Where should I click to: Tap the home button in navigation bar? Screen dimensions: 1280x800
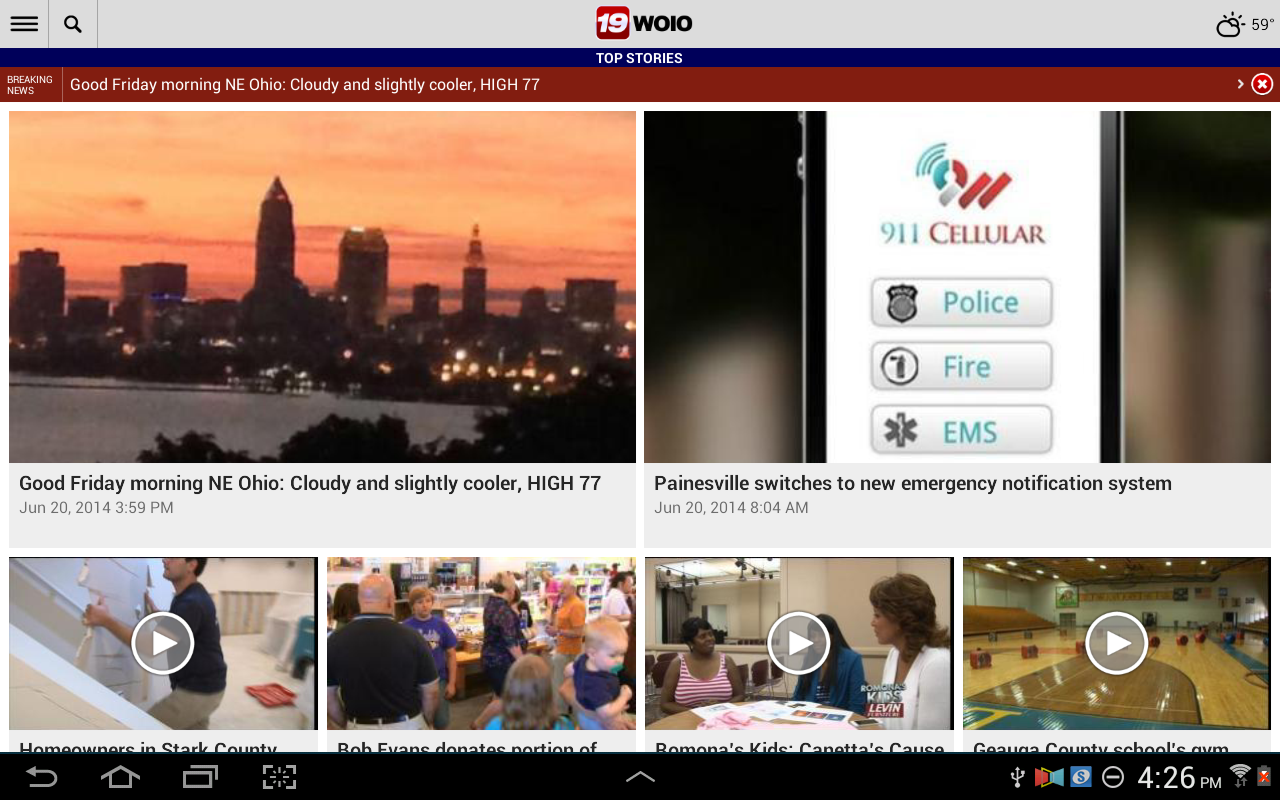tap(120, 776)
